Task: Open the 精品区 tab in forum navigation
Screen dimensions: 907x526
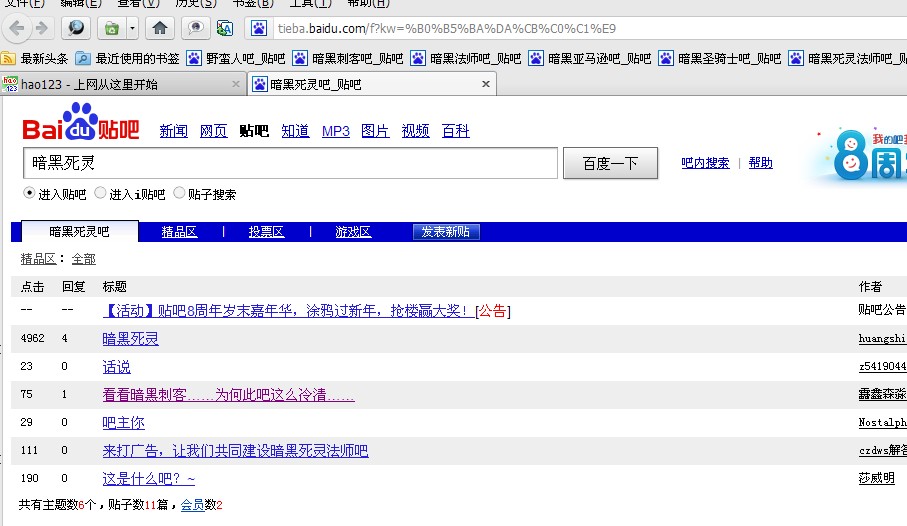Action: (x=179, y=232)
